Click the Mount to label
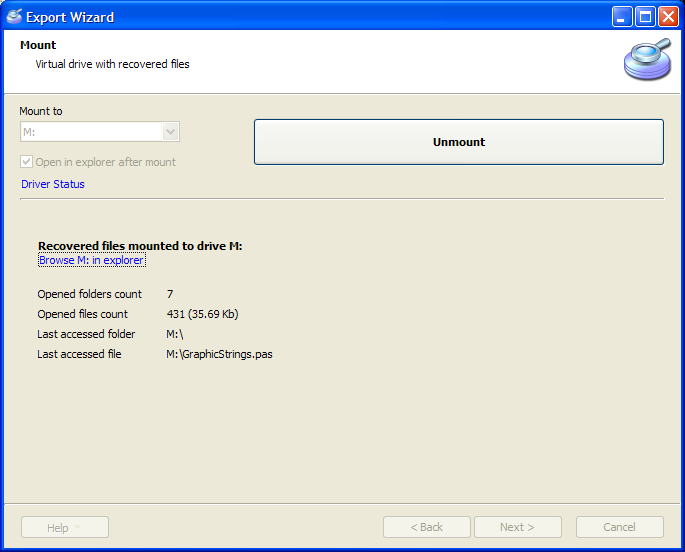Image resolution: width=685 pixels, height=552 pixels. click(x=41, y=111)
